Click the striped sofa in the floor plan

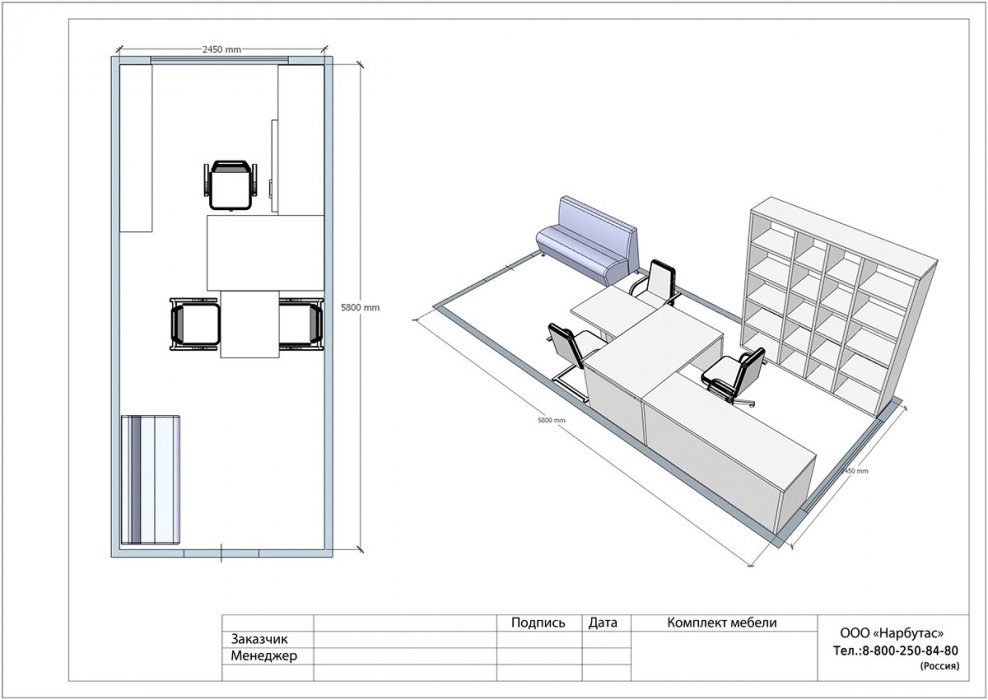pyautogui.click(x=153, y=480)
